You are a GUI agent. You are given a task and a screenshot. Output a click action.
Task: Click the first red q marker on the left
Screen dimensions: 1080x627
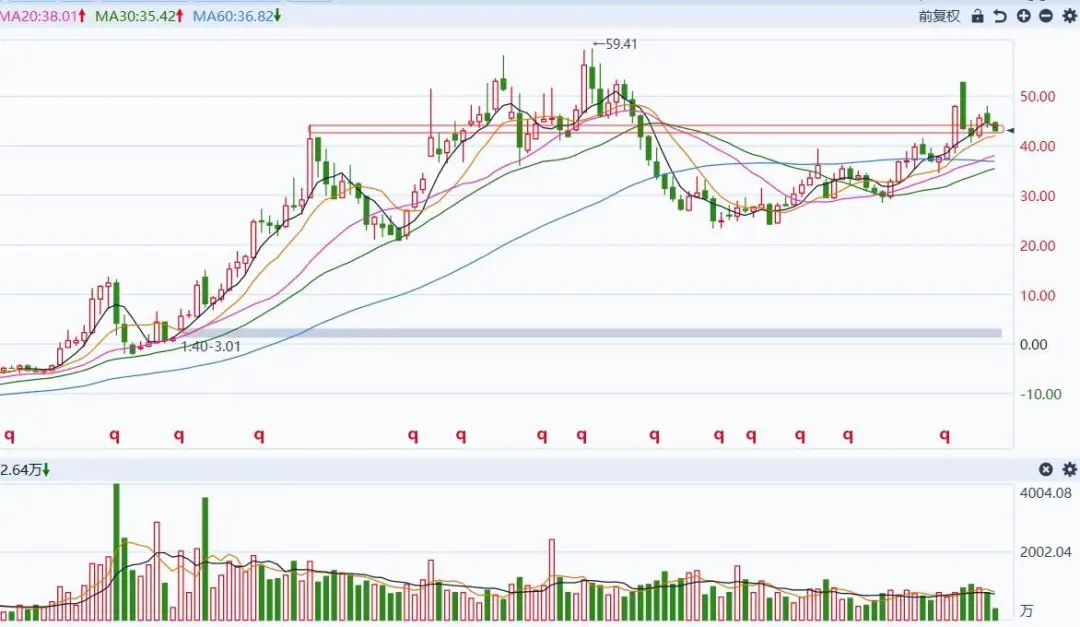[x=10, y=435]
